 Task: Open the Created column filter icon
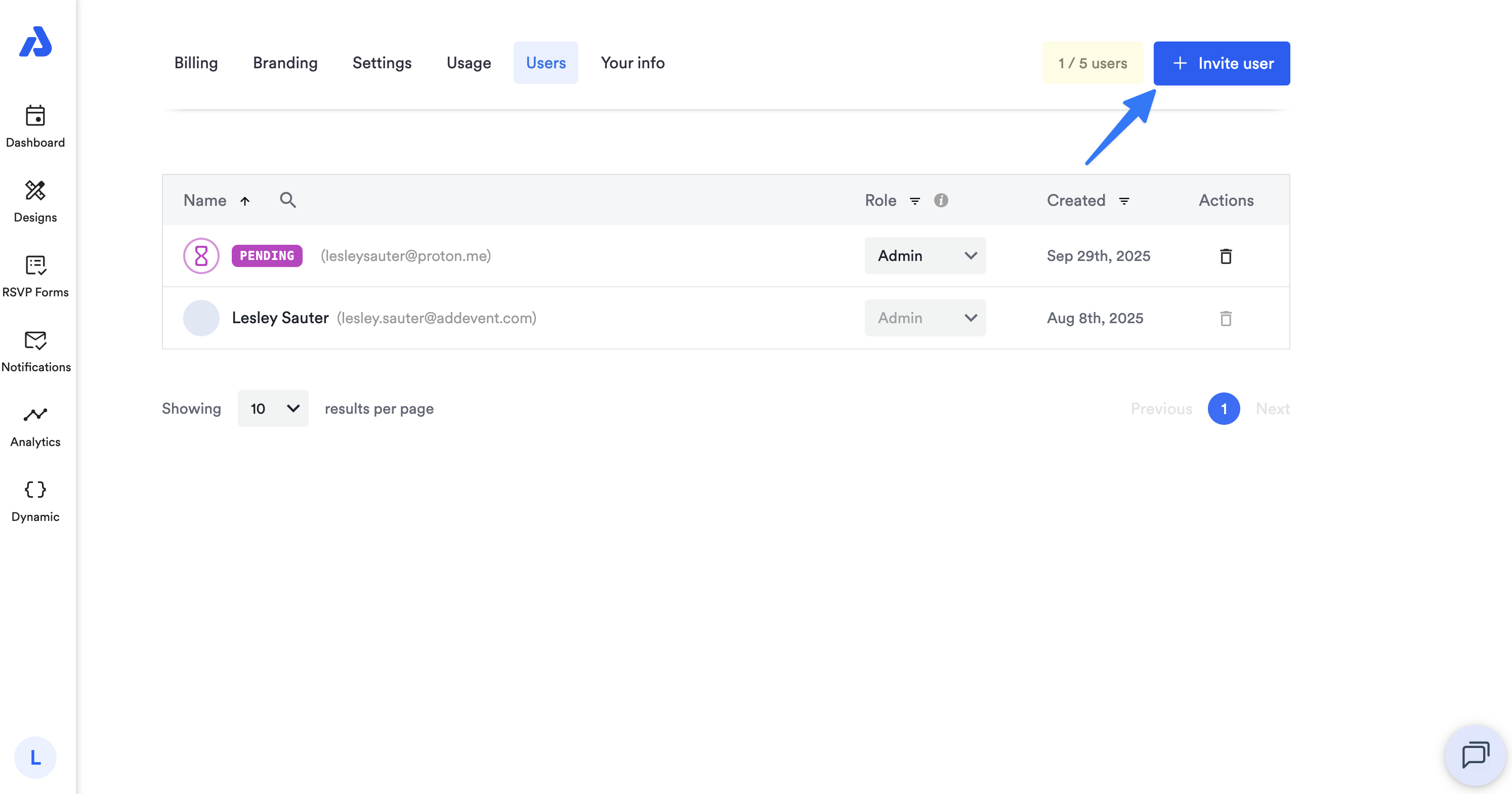click(x=1124, y=201)
